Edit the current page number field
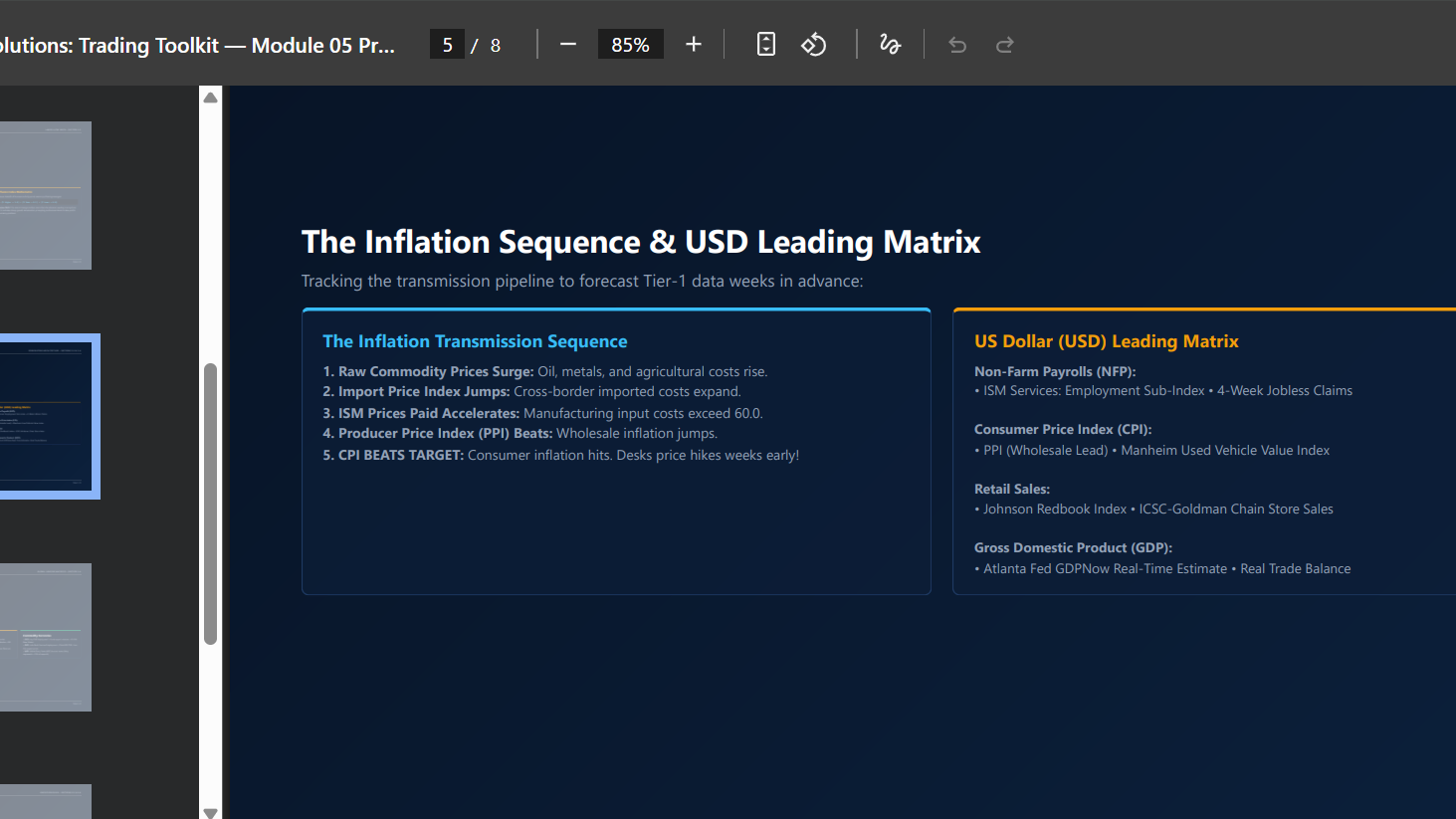 tap(448, 45)
